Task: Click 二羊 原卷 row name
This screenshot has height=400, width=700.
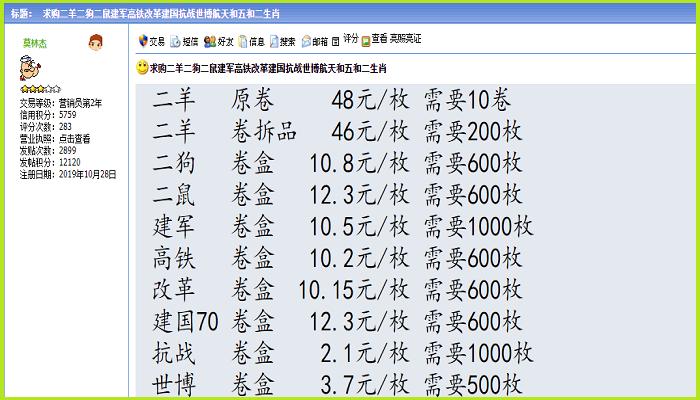Action: pyautogui.click(x=174, y=100)
